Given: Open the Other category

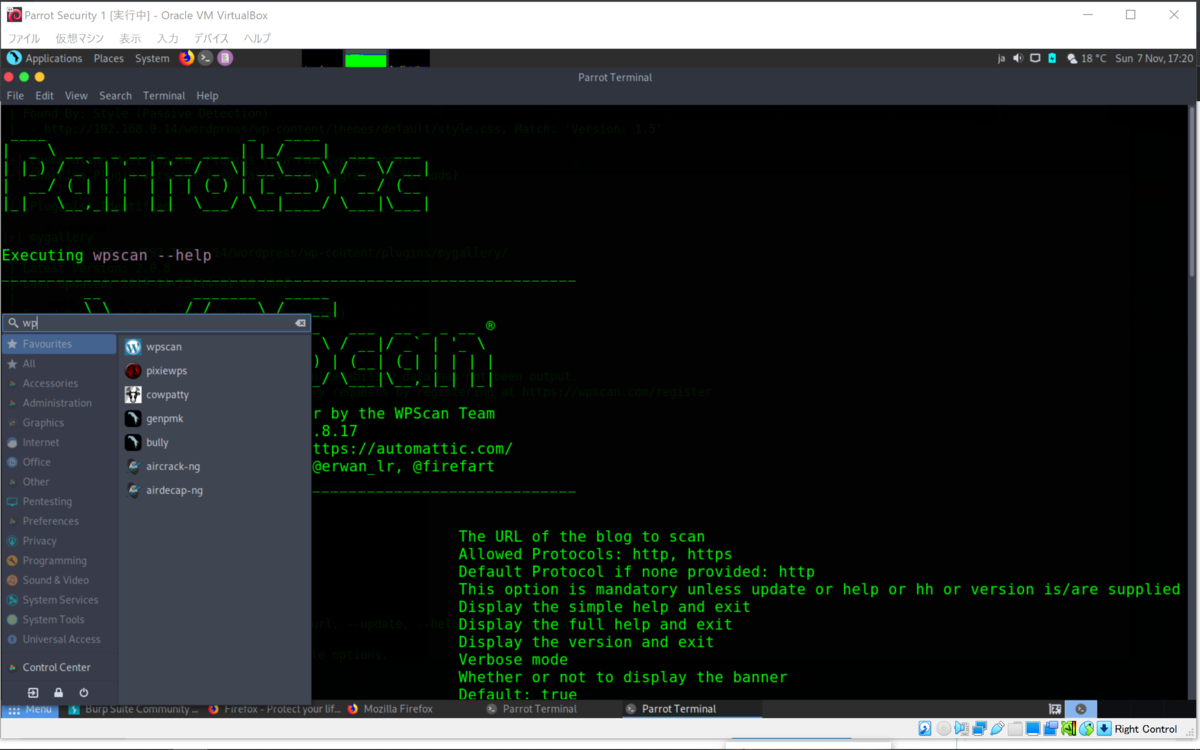Looking at the screenshot, I should pyautogui.click(x=59, y=482).
